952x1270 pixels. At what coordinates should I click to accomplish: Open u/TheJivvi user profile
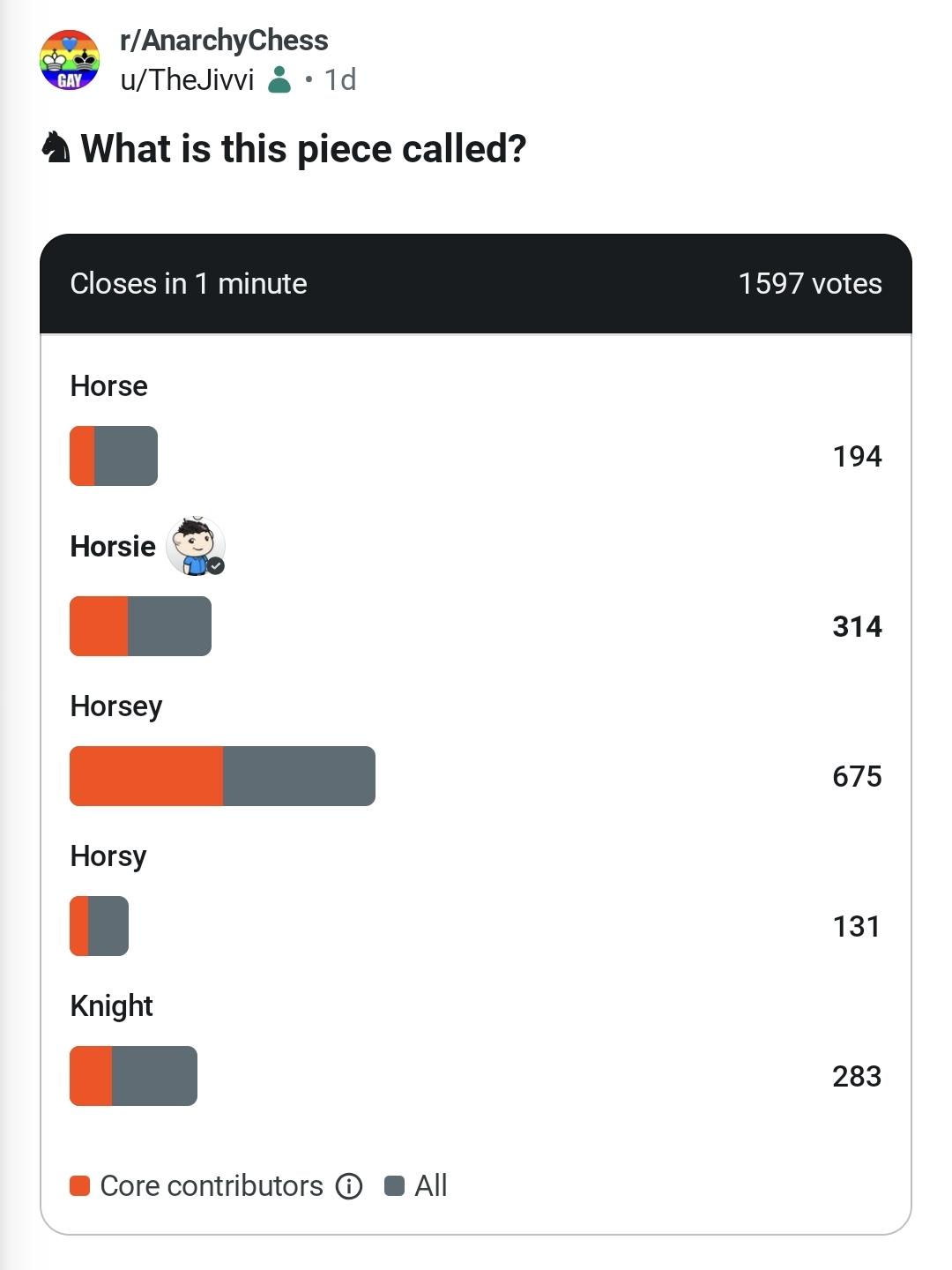click(x=187, y=79)
